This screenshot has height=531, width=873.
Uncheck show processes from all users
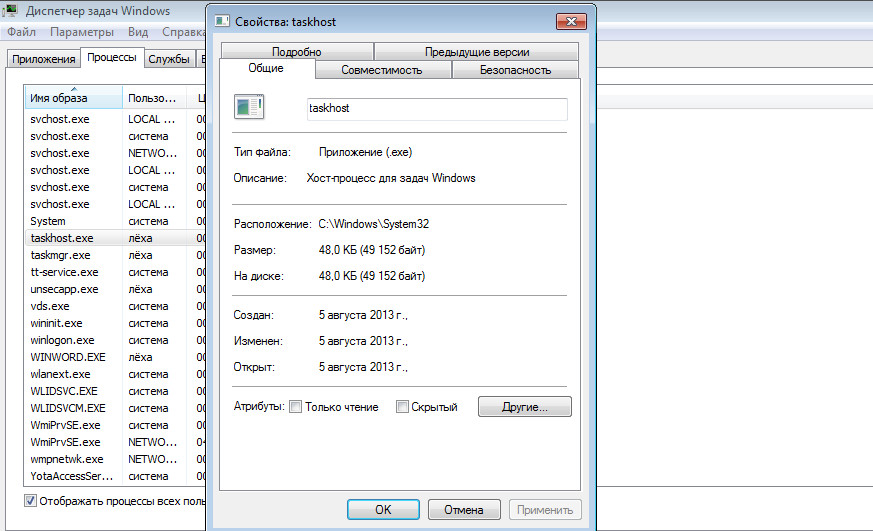tap(31, 501)
